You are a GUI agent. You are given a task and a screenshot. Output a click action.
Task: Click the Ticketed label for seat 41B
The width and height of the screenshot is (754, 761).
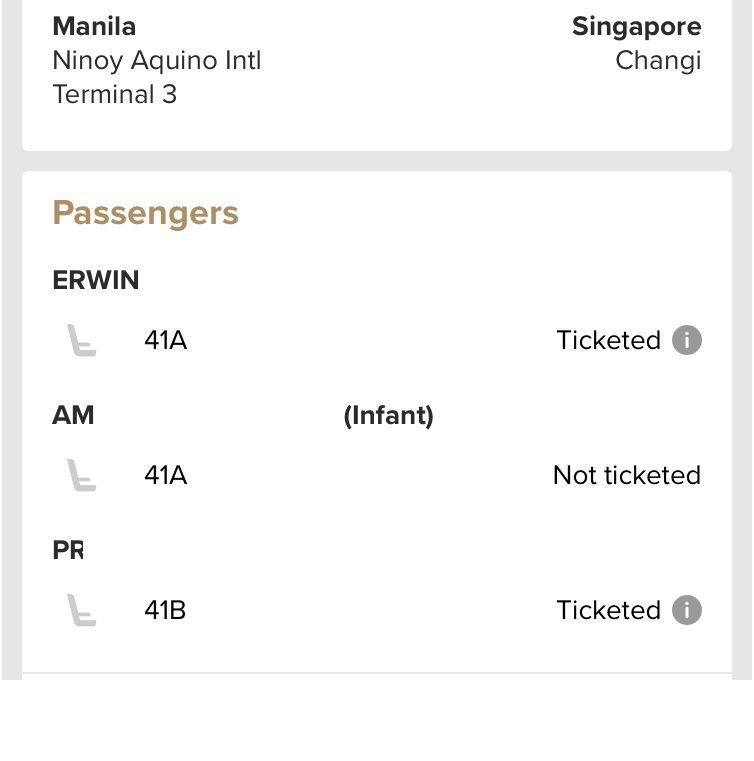click(x=608, y=610)
